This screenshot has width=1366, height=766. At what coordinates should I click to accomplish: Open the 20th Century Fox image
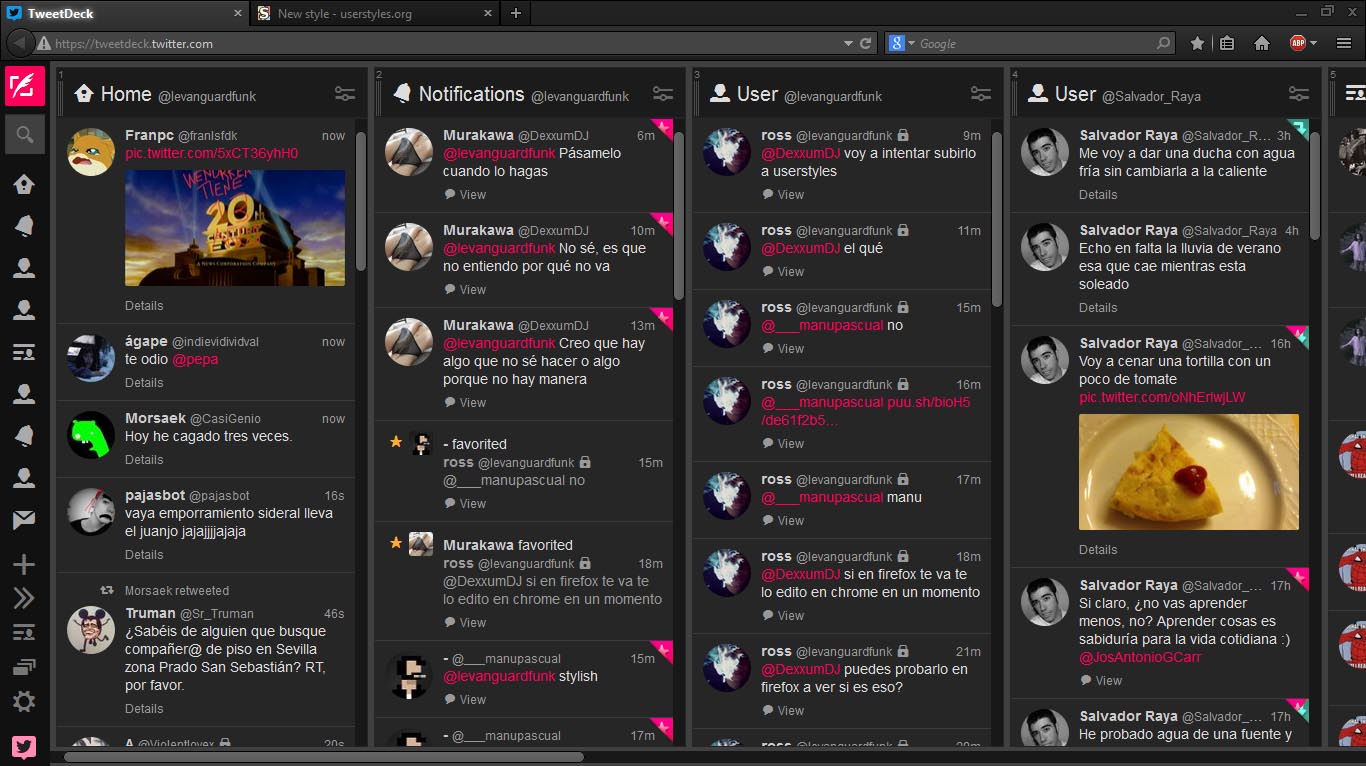pos(235,228)
